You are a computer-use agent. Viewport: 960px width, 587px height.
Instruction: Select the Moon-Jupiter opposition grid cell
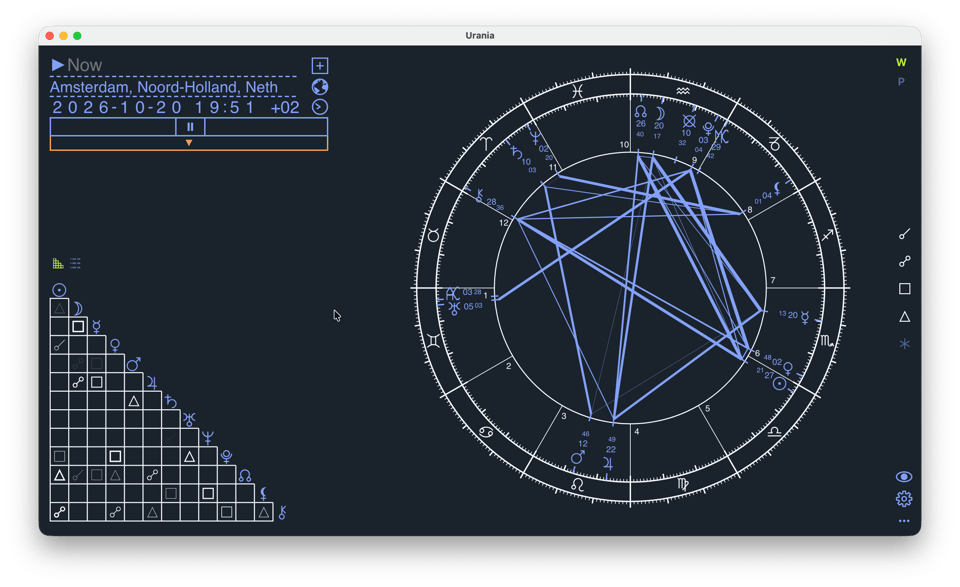tap(78, 383)
